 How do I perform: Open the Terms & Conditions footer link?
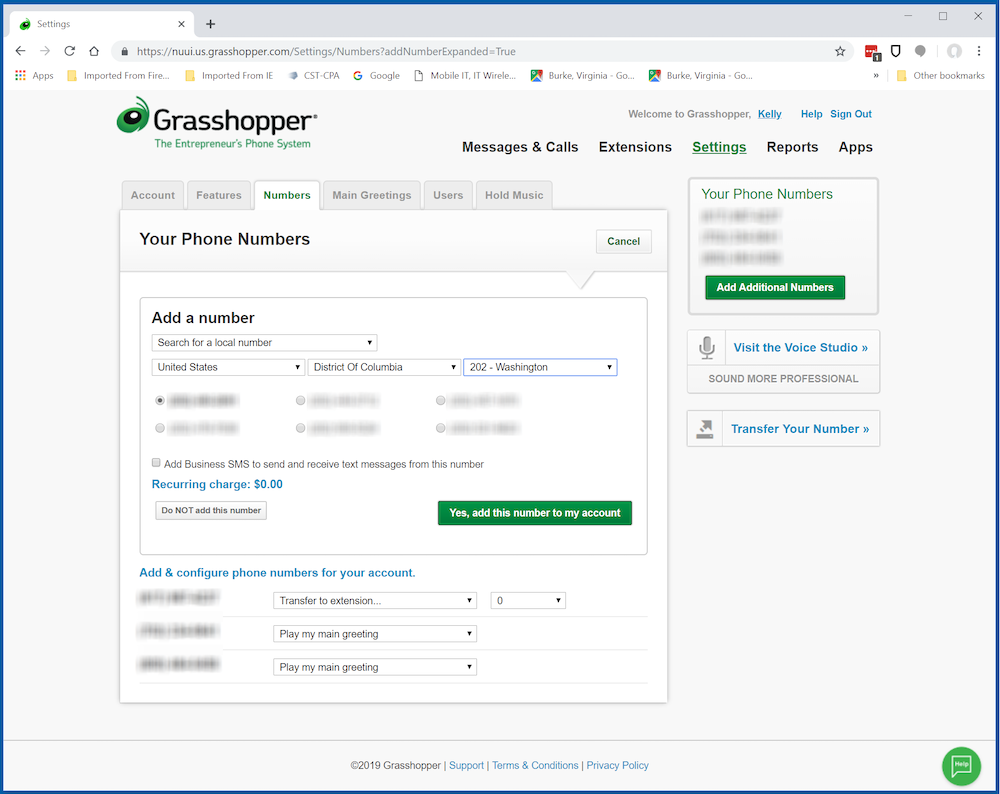535,765
